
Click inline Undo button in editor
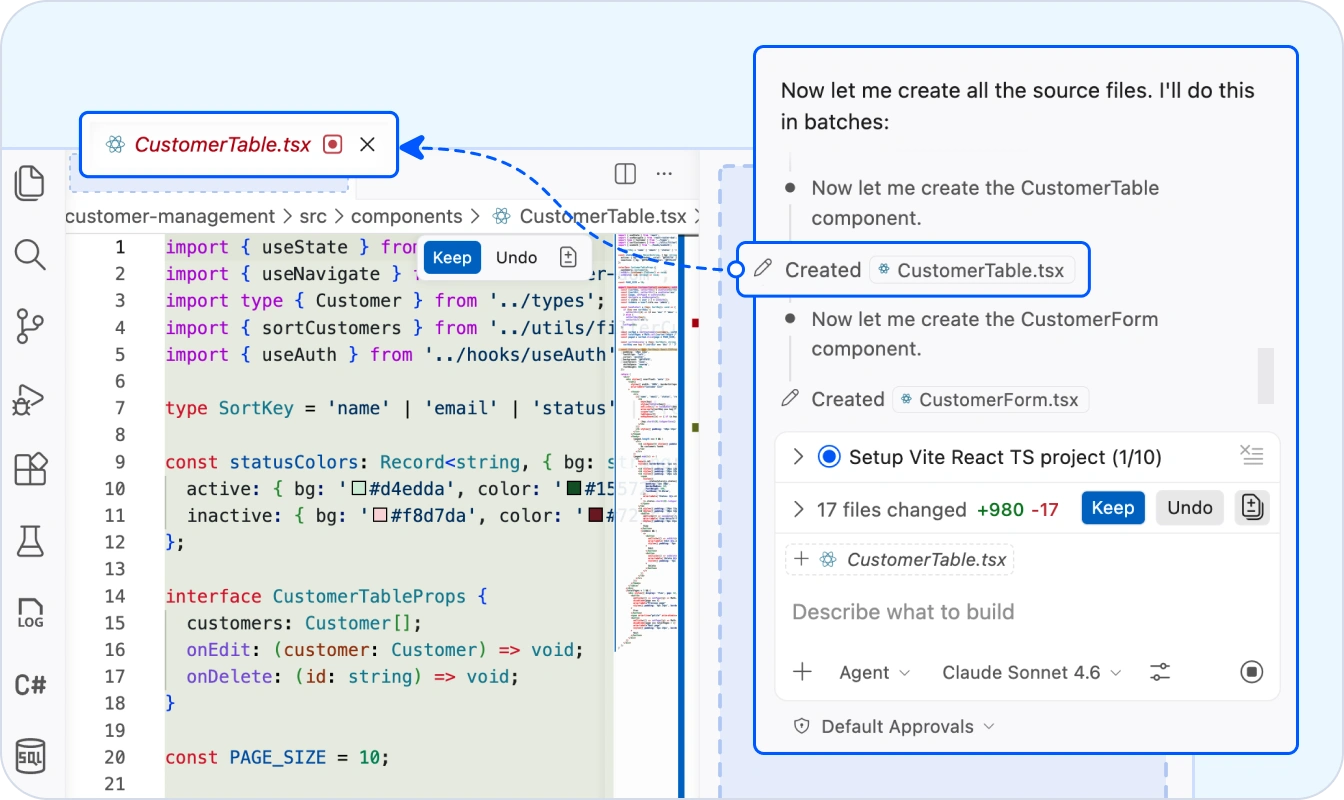click(x=517, y=258)
